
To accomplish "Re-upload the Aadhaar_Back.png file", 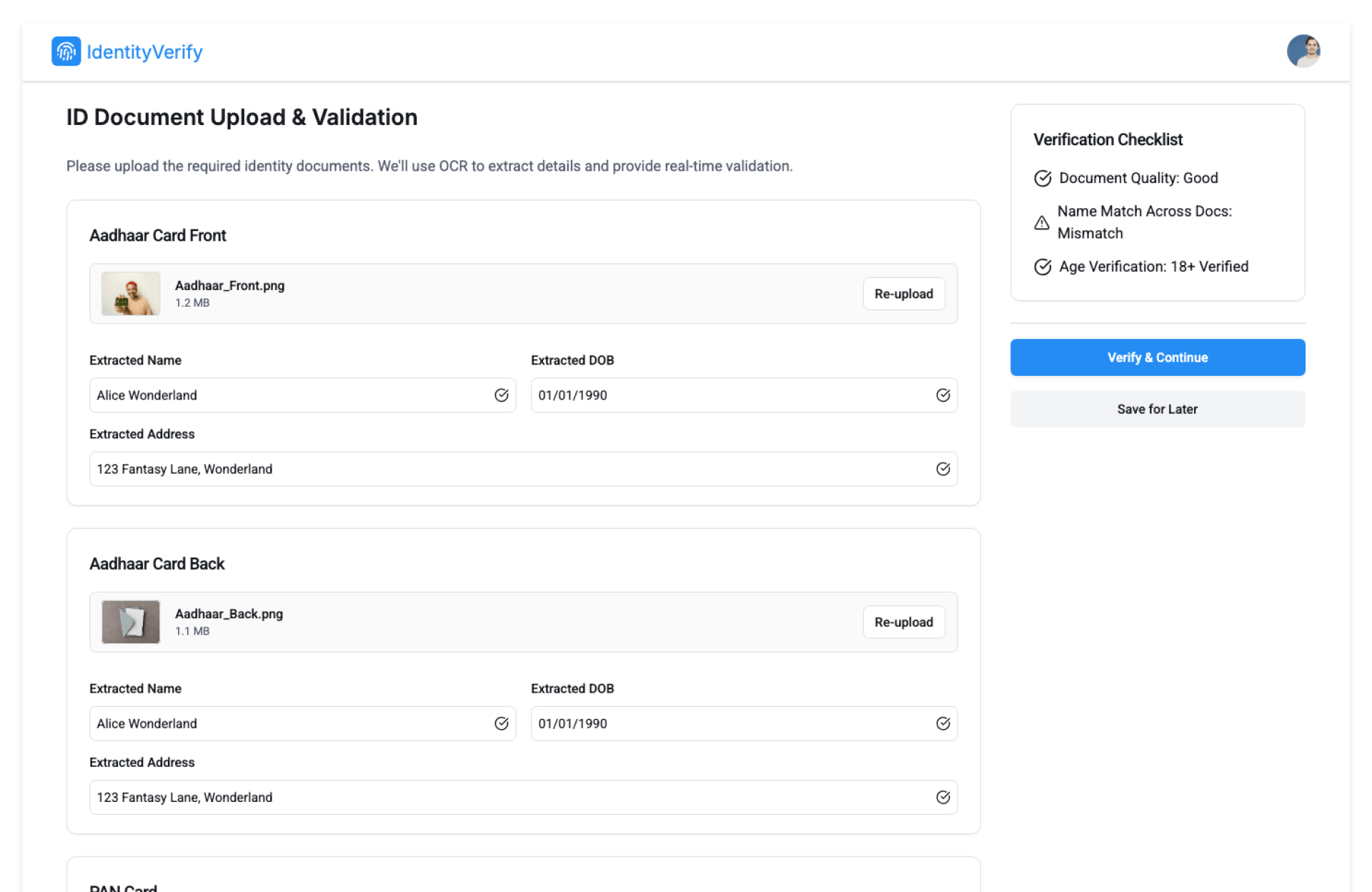I will [x=903, y=622].
